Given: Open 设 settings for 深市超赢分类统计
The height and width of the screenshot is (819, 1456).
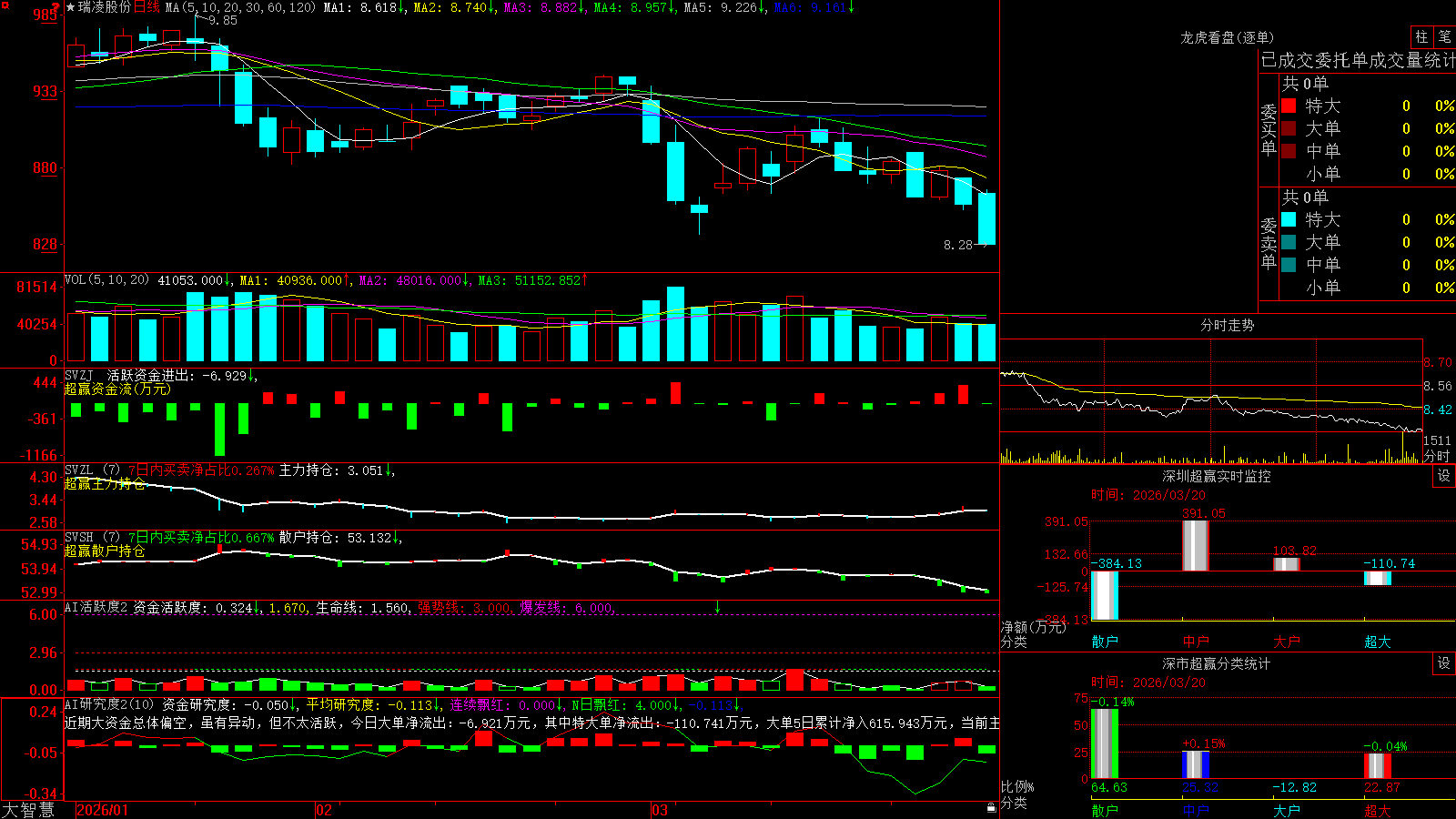Looking at the screenshot, I should pos(1444,663).
